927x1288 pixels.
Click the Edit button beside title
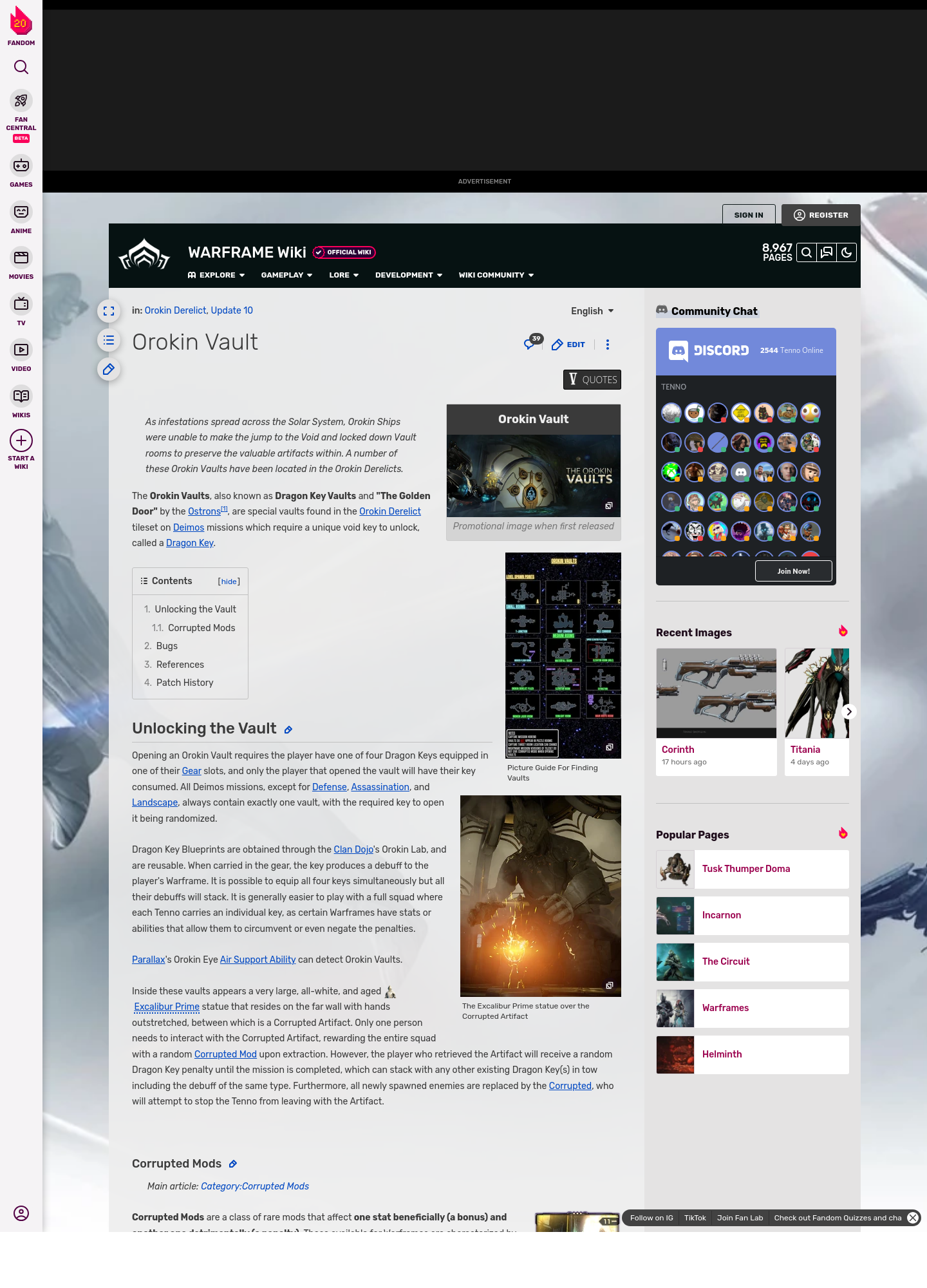[x=568, y=345]
